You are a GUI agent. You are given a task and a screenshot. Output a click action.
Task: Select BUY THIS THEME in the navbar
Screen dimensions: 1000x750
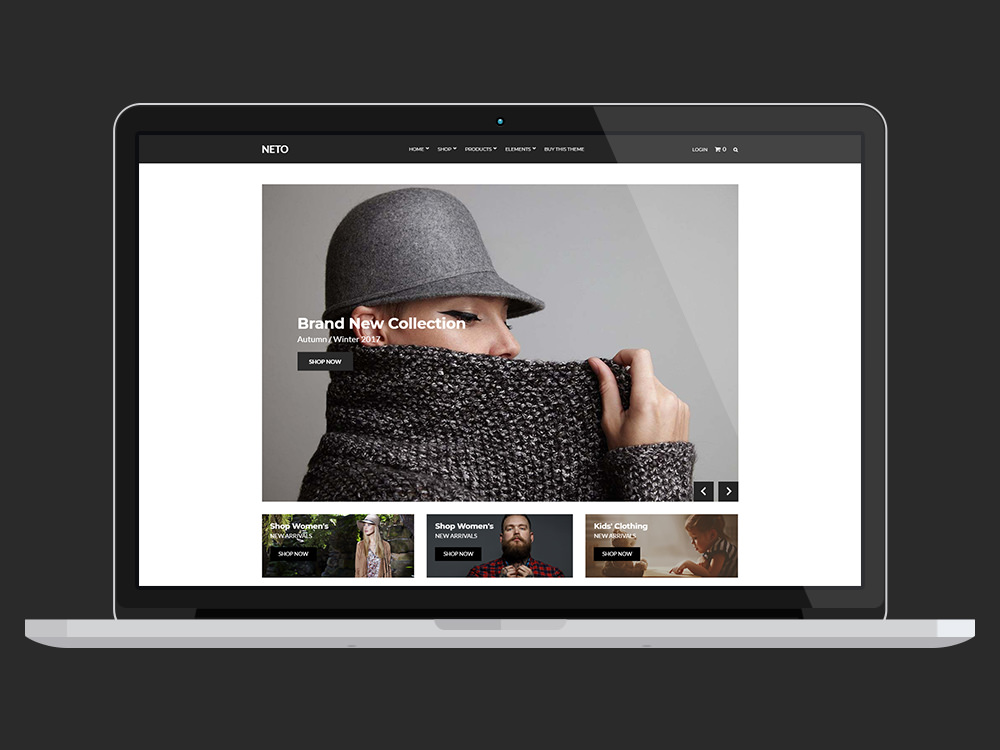point(564,148)
